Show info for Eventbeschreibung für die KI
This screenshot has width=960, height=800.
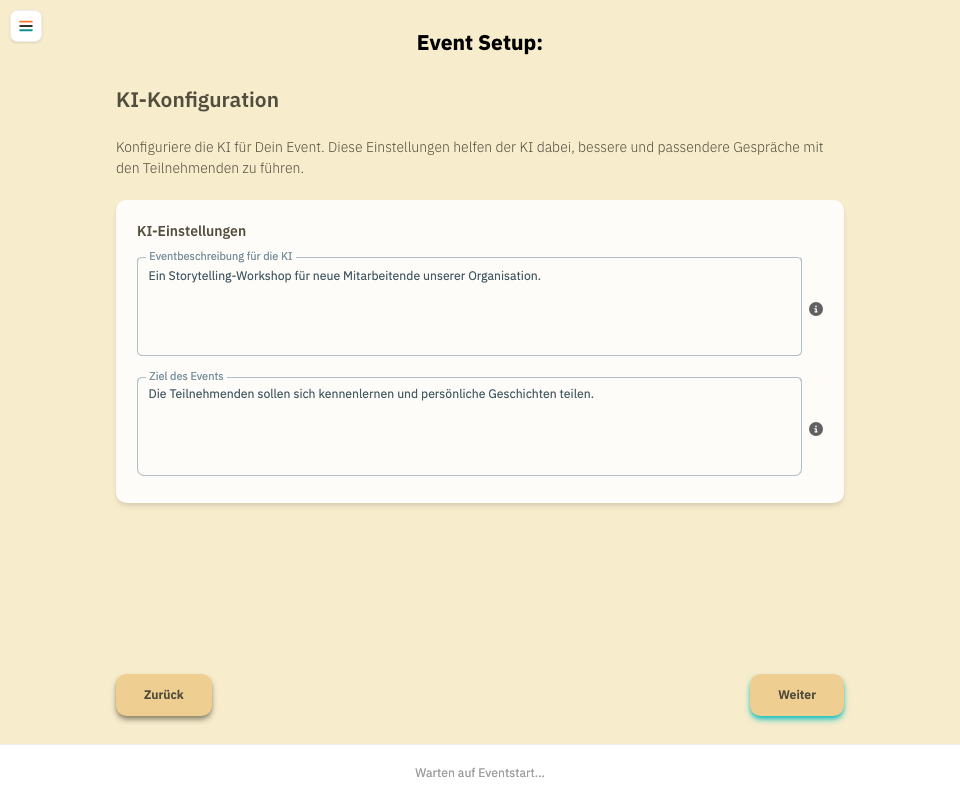tap(816, 309)
